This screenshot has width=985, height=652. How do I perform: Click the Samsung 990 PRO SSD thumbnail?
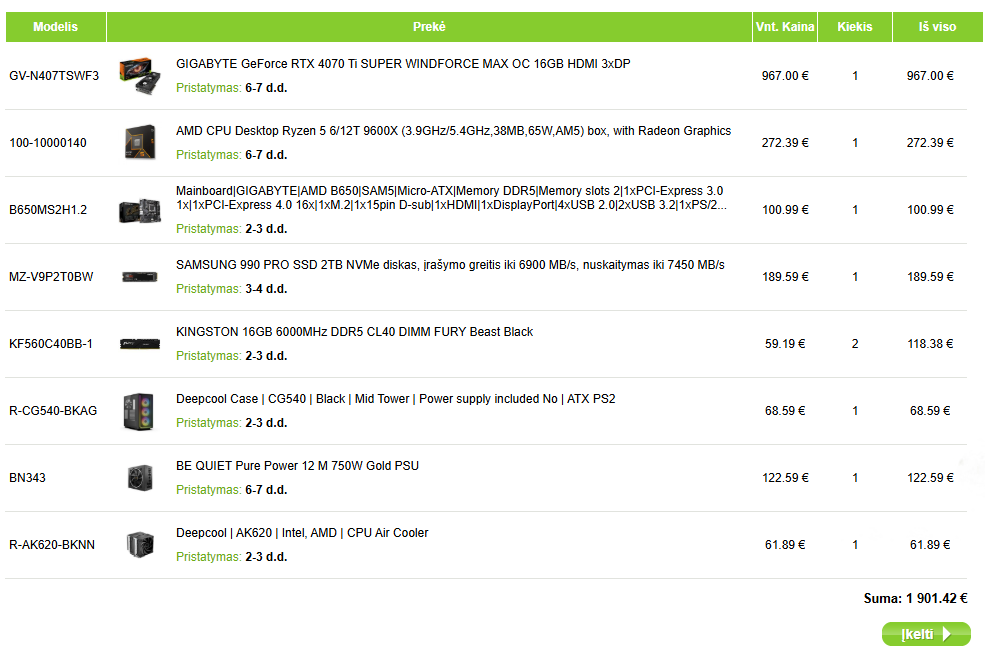coord(139,277)
